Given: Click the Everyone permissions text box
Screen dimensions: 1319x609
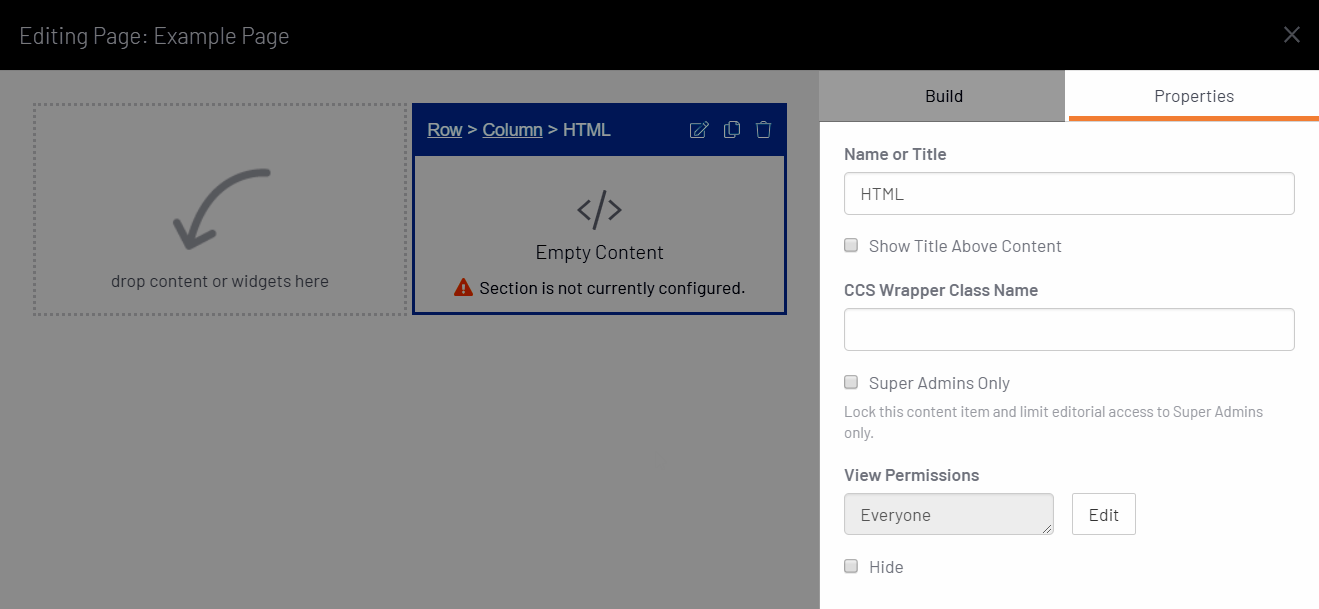Looking at the screenshot, I should click(949, 514).
